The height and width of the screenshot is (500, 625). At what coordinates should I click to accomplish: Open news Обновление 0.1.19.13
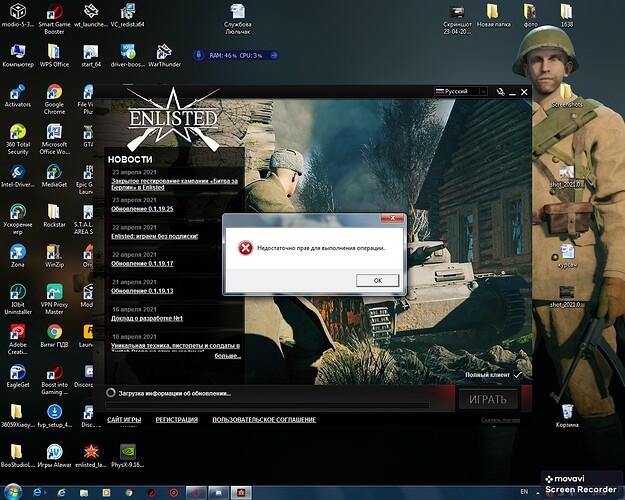(142, 291)
